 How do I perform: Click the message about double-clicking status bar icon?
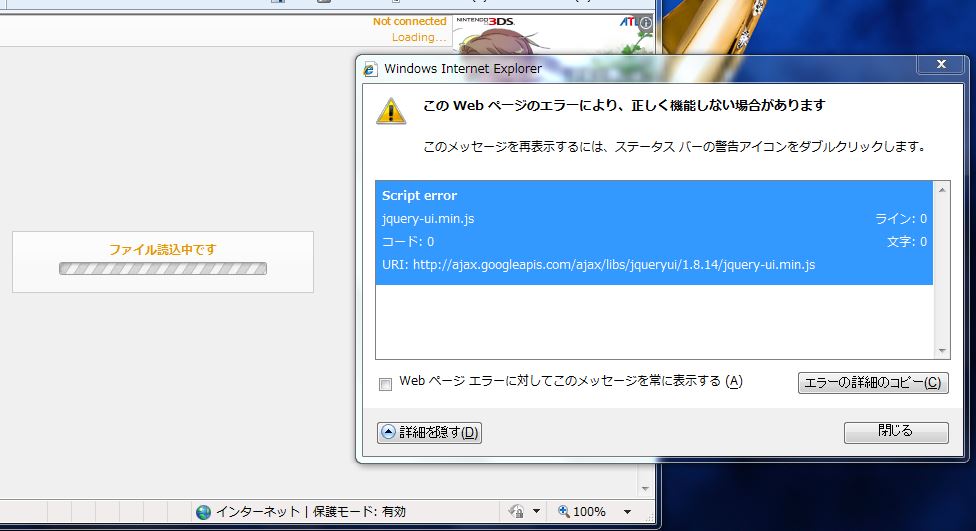[x=675, y=147]
